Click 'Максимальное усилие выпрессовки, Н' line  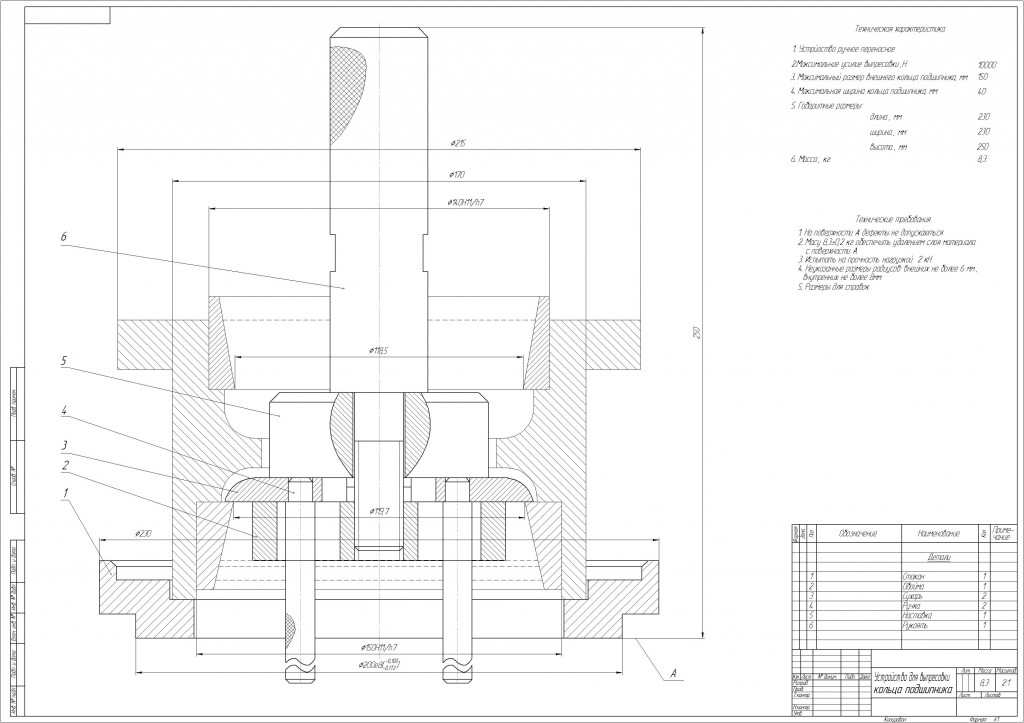click(848, 64)
